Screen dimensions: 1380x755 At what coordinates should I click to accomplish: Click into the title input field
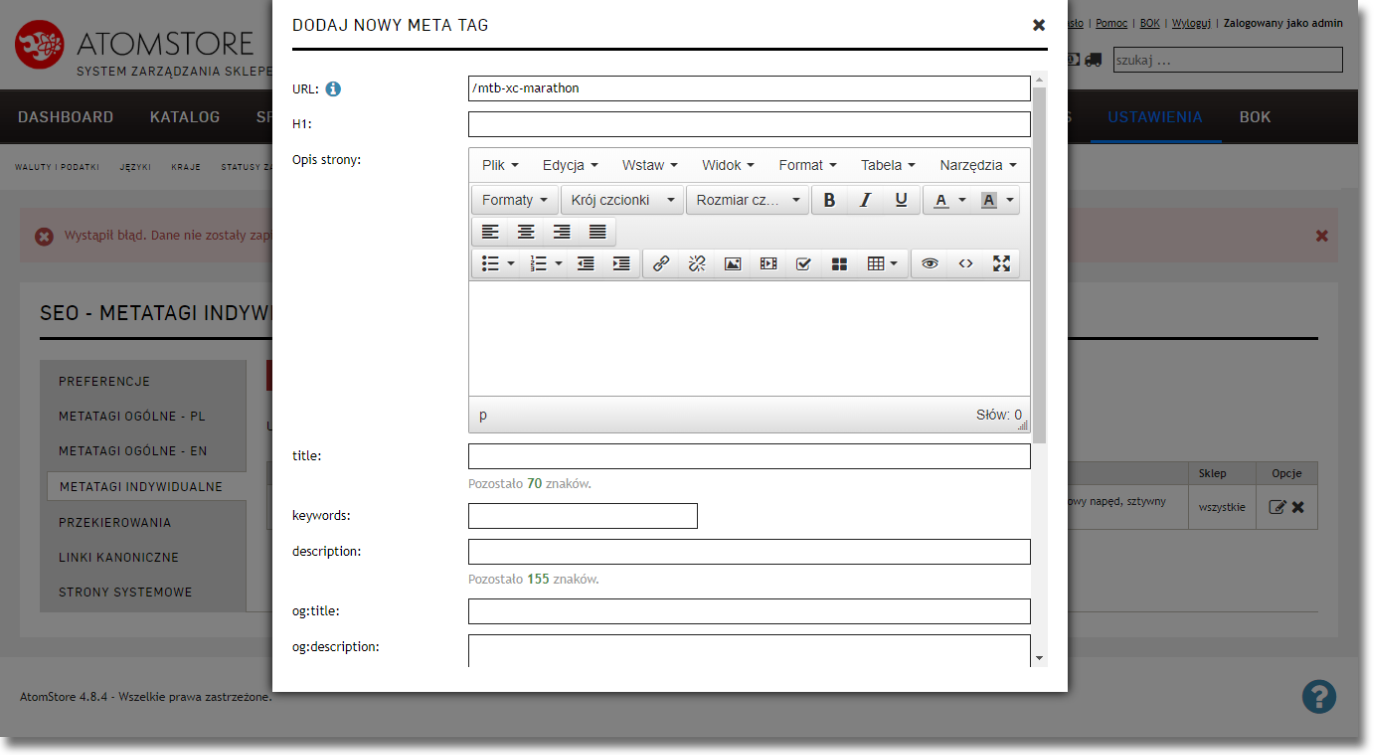[749, 457]
